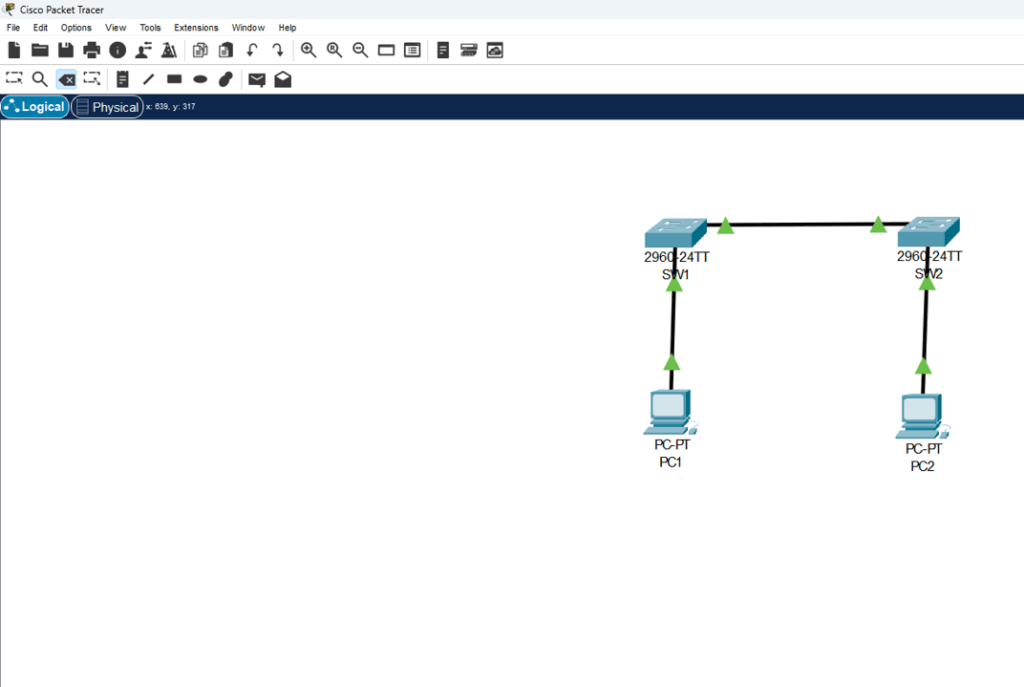The height and width of the screenshot is (687, 1024).
Task: Select the Inspect magnifying glass tool
Action: tap(40, 79)
